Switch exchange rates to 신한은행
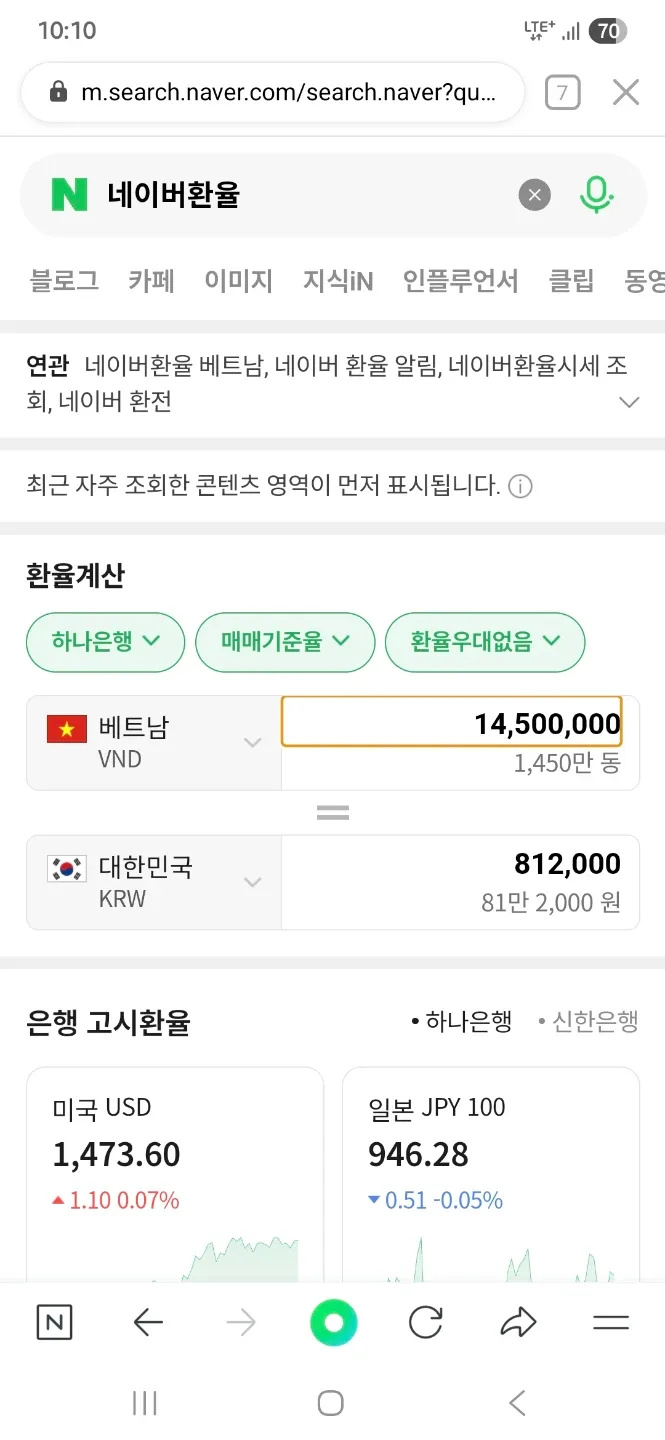This screenshot has height=1440, width=665. tap(588, 1021)
